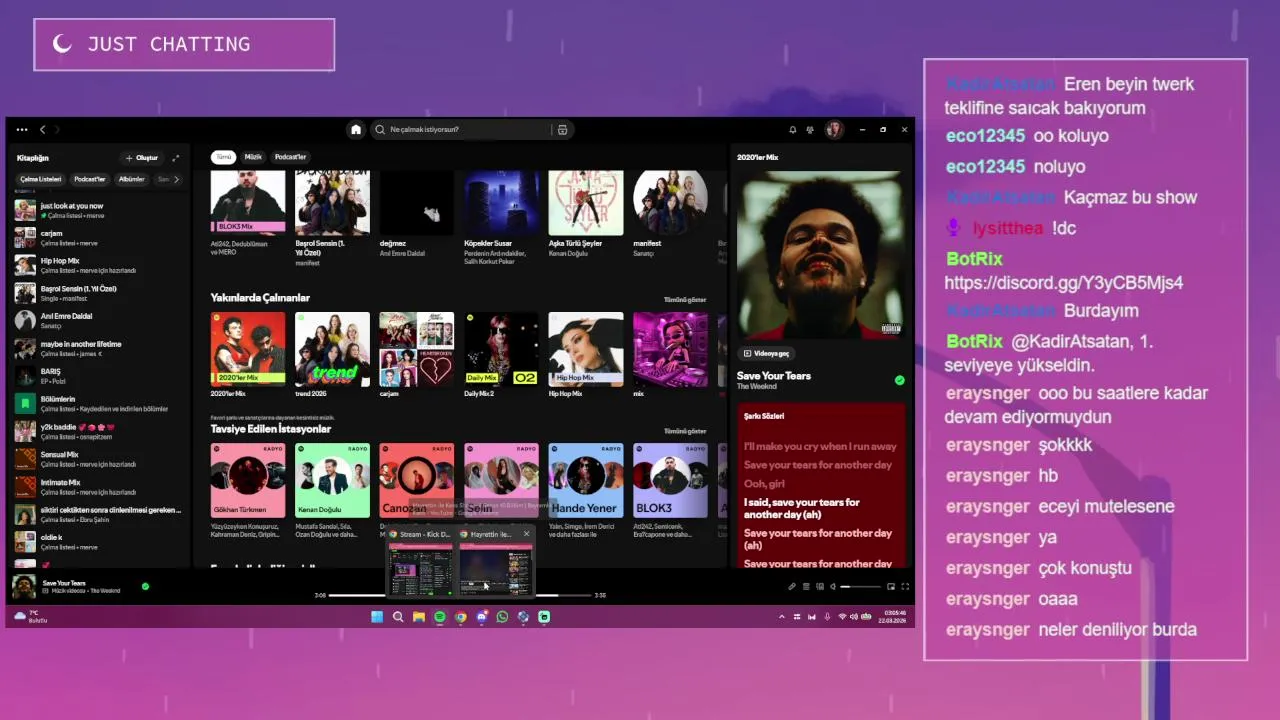Open 'Anıl Emre Daldal' artist in library

(x=98, y=320)
